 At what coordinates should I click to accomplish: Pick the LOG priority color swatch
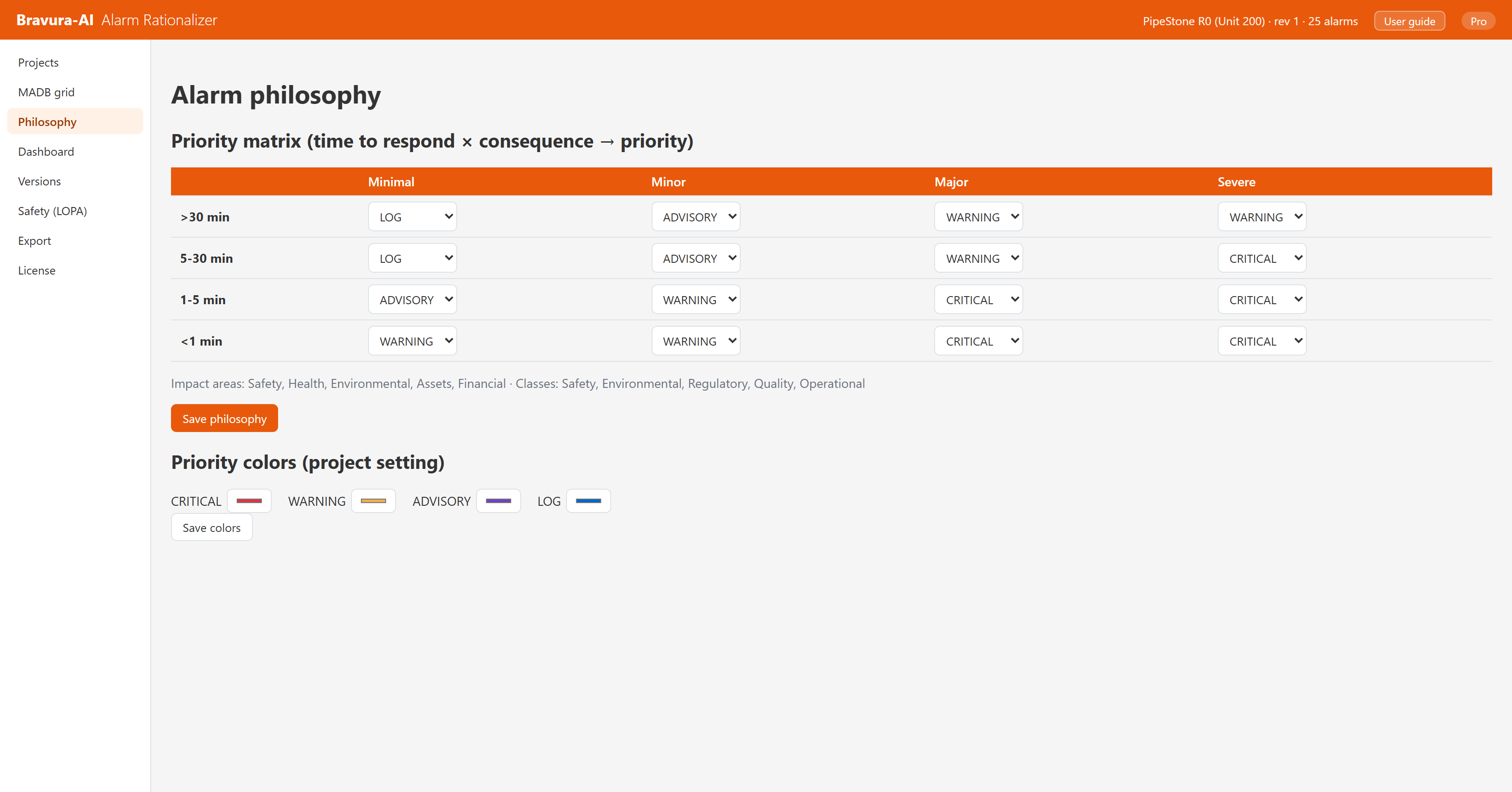click(x=588, y=501)
